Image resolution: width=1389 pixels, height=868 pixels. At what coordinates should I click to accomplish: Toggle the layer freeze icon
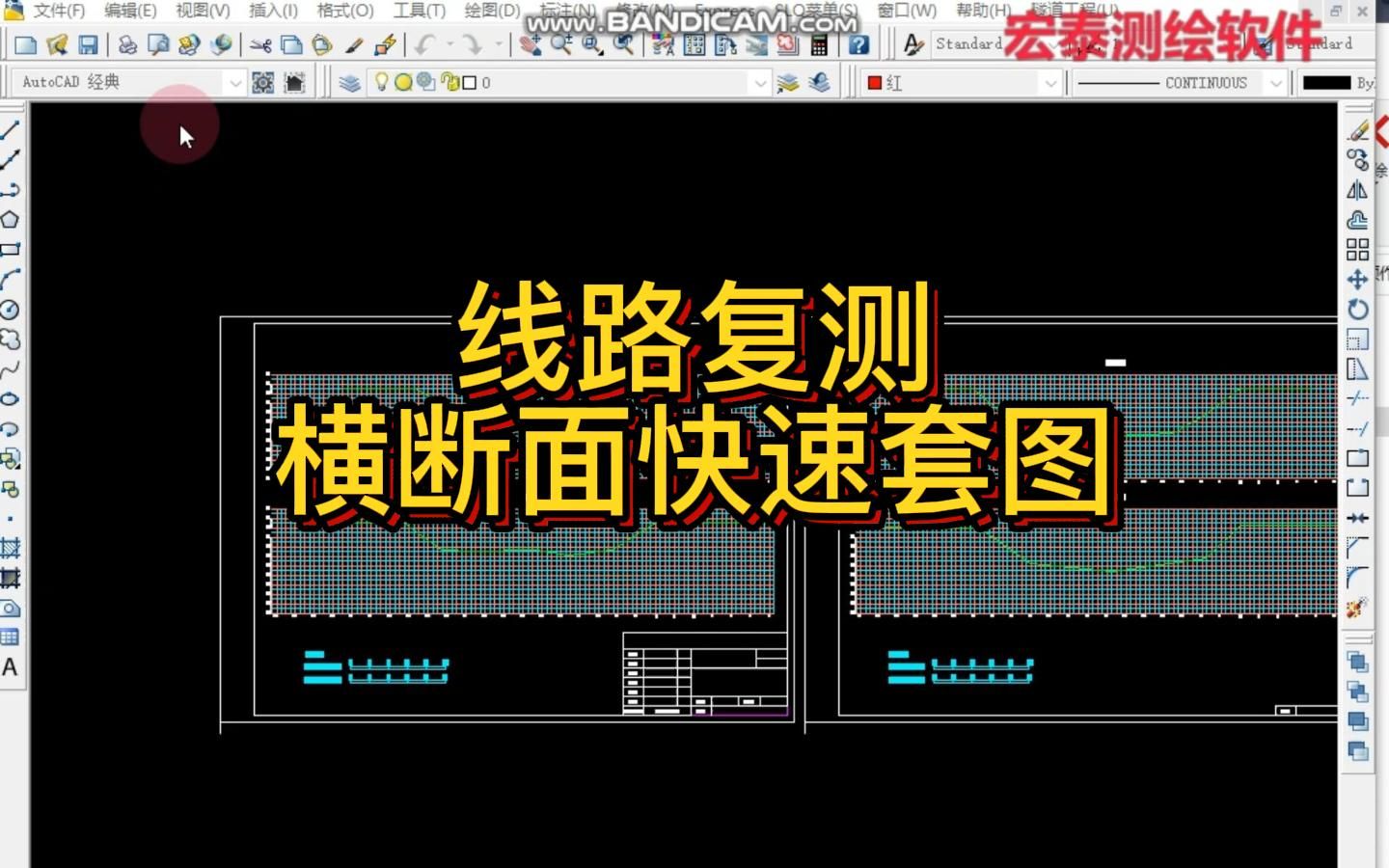[402, 83]
